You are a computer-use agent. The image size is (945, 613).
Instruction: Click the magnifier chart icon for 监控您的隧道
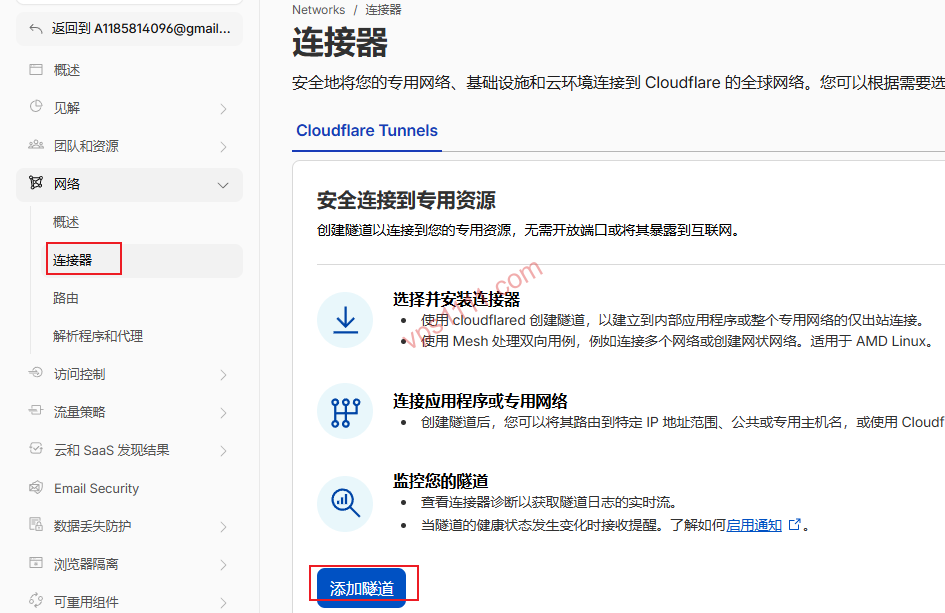(x=345, y=504)
